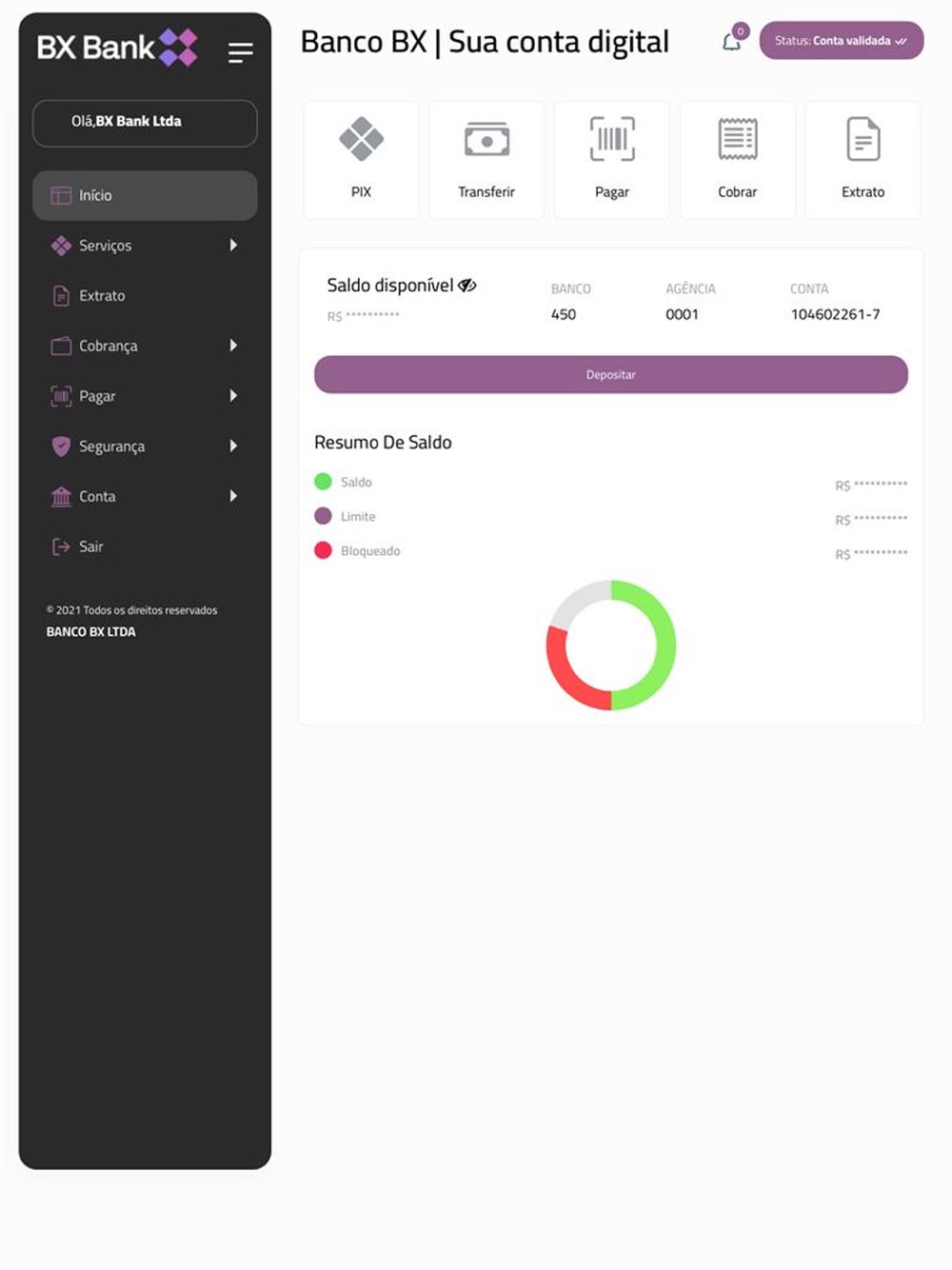Viewport: 952px width, 1270px height.
Task: Expand the Segurança submenu arrow
Action: (233, 446)
